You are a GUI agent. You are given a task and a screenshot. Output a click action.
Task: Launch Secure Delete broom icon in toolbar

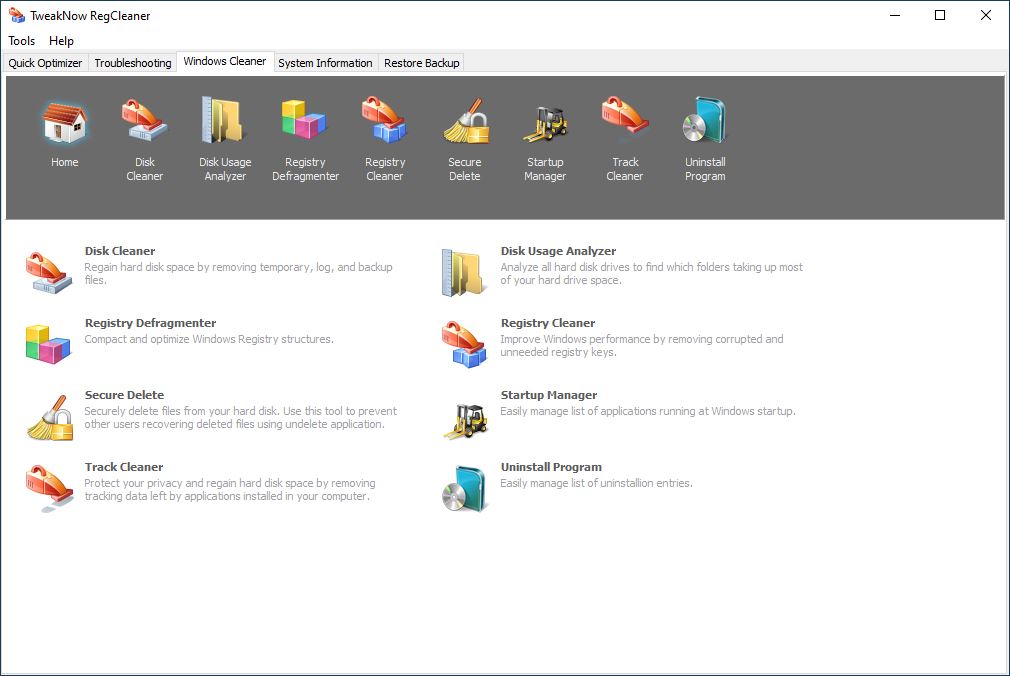point(466,121)
